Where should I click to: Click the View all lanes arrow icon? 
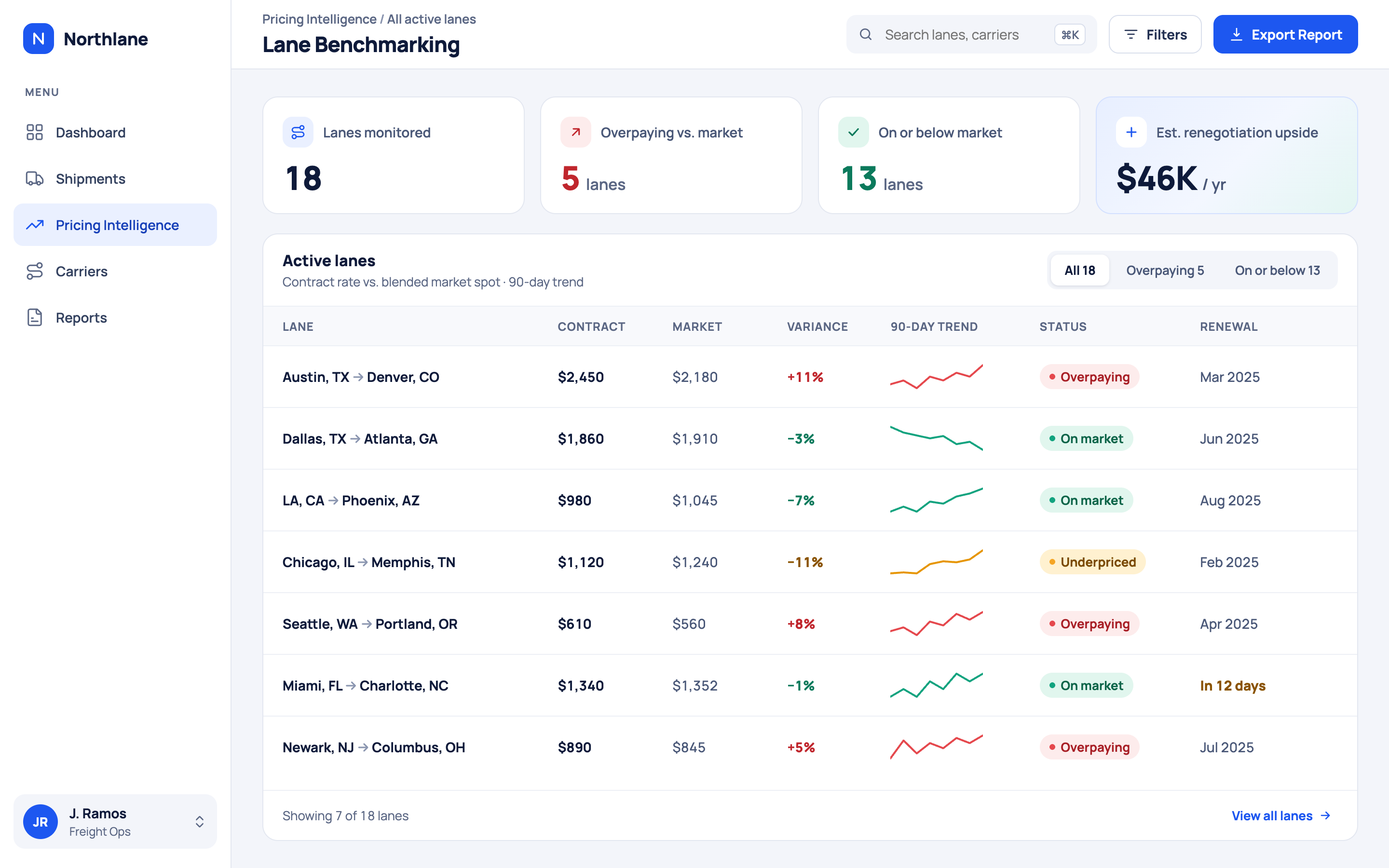1325,816
